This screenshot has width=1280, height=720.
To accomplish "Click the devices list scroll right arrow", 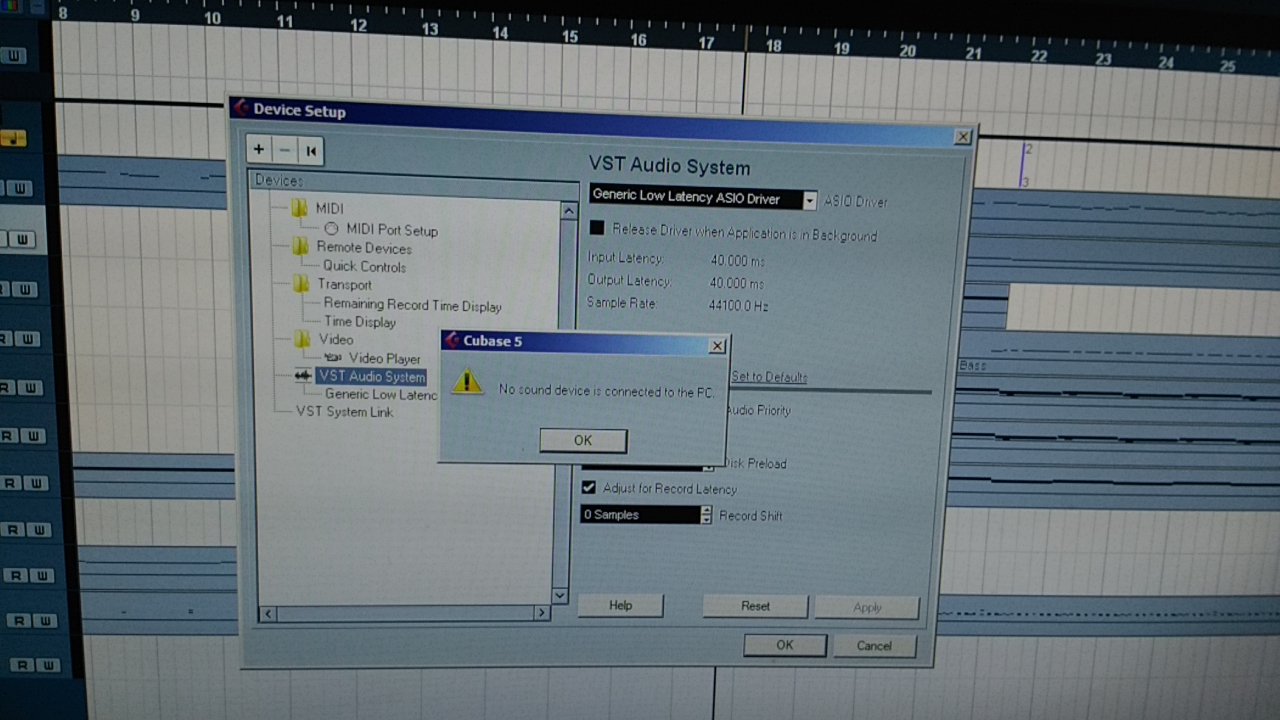I will (x=542, y=613).
